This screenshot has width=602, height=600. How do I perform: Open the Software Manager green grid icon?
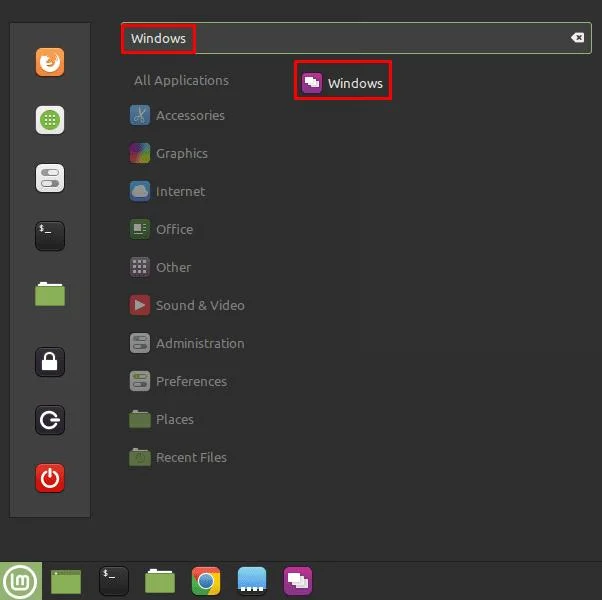pyautogui.click(x=50, y=120)
